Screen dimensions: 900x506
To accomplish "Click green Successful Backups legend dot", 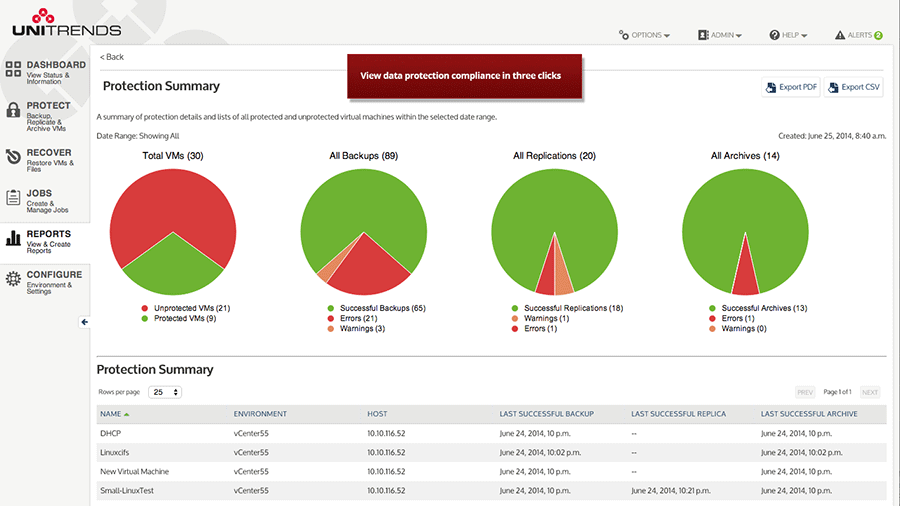I will coord(331,308).
